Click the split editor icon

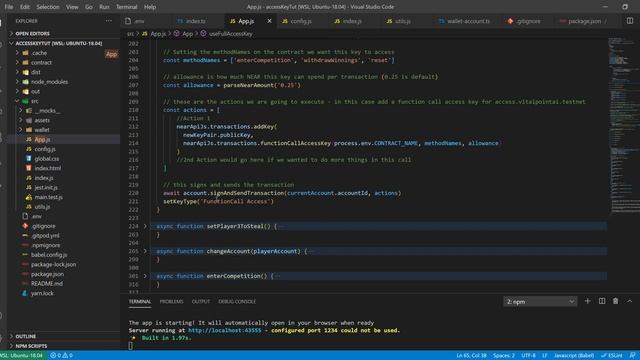tap(630, 21)
